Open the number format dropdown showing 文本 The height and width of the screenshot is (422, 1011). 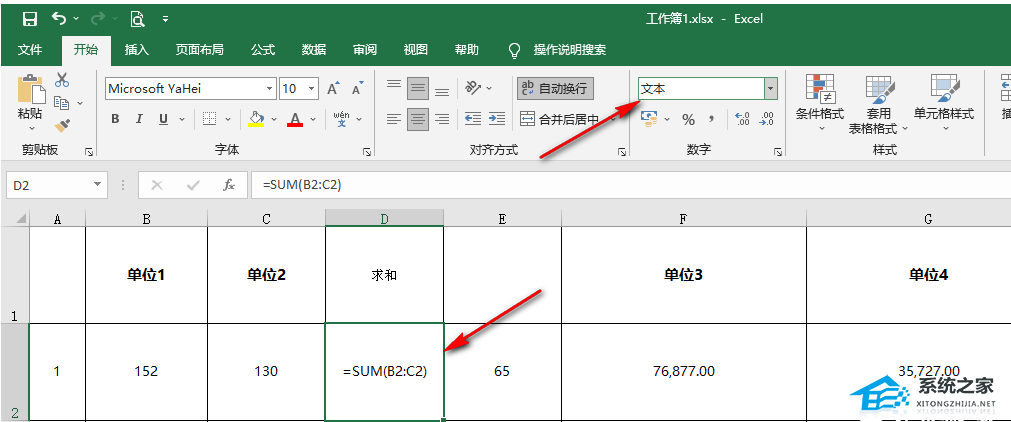(770, 88)
